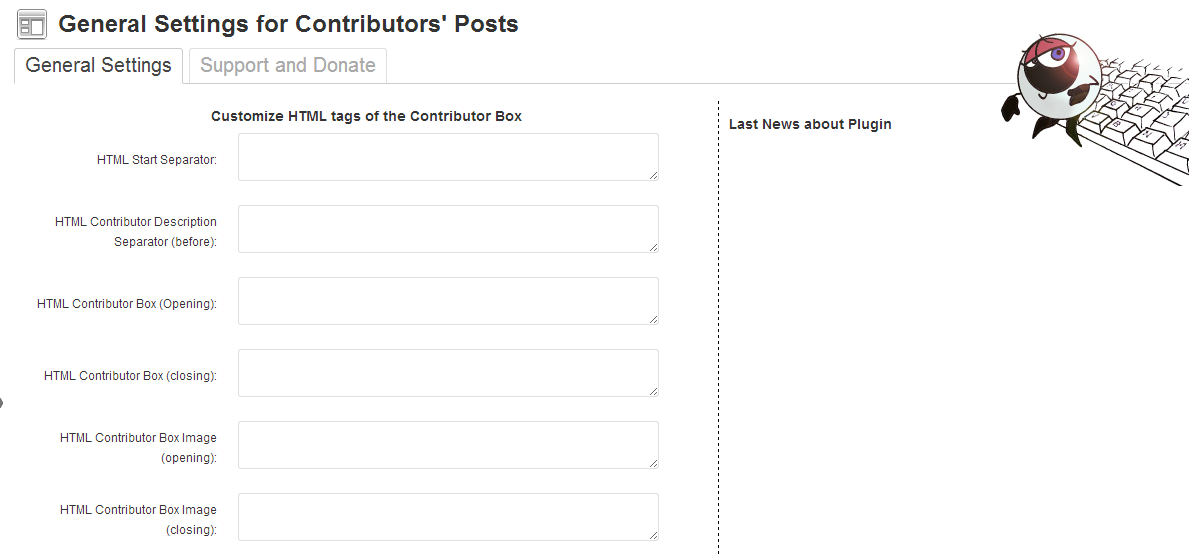Click Contributor Box (Opening) textarea resize grip

tap(653, 319)
